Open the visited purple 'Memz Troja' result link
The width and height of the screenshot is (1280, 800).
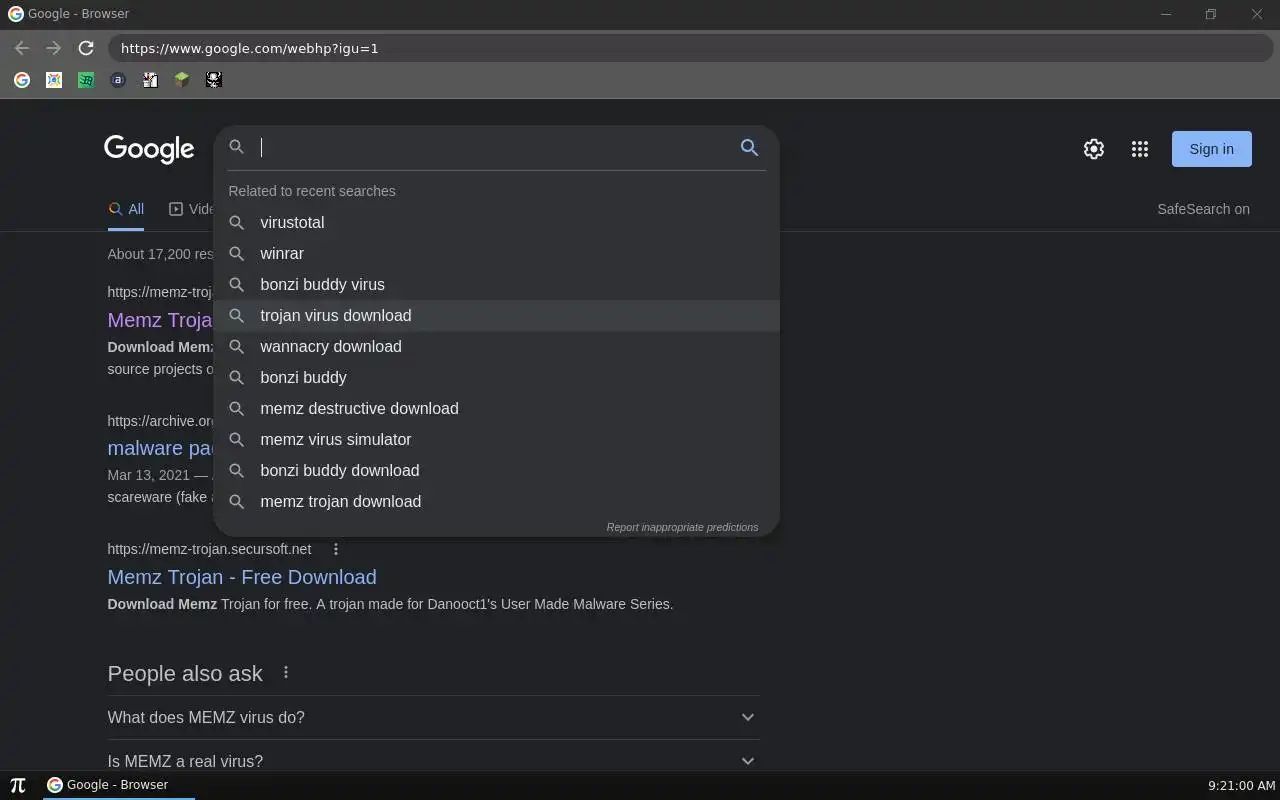pyautogui.click(x=160, y=320)
